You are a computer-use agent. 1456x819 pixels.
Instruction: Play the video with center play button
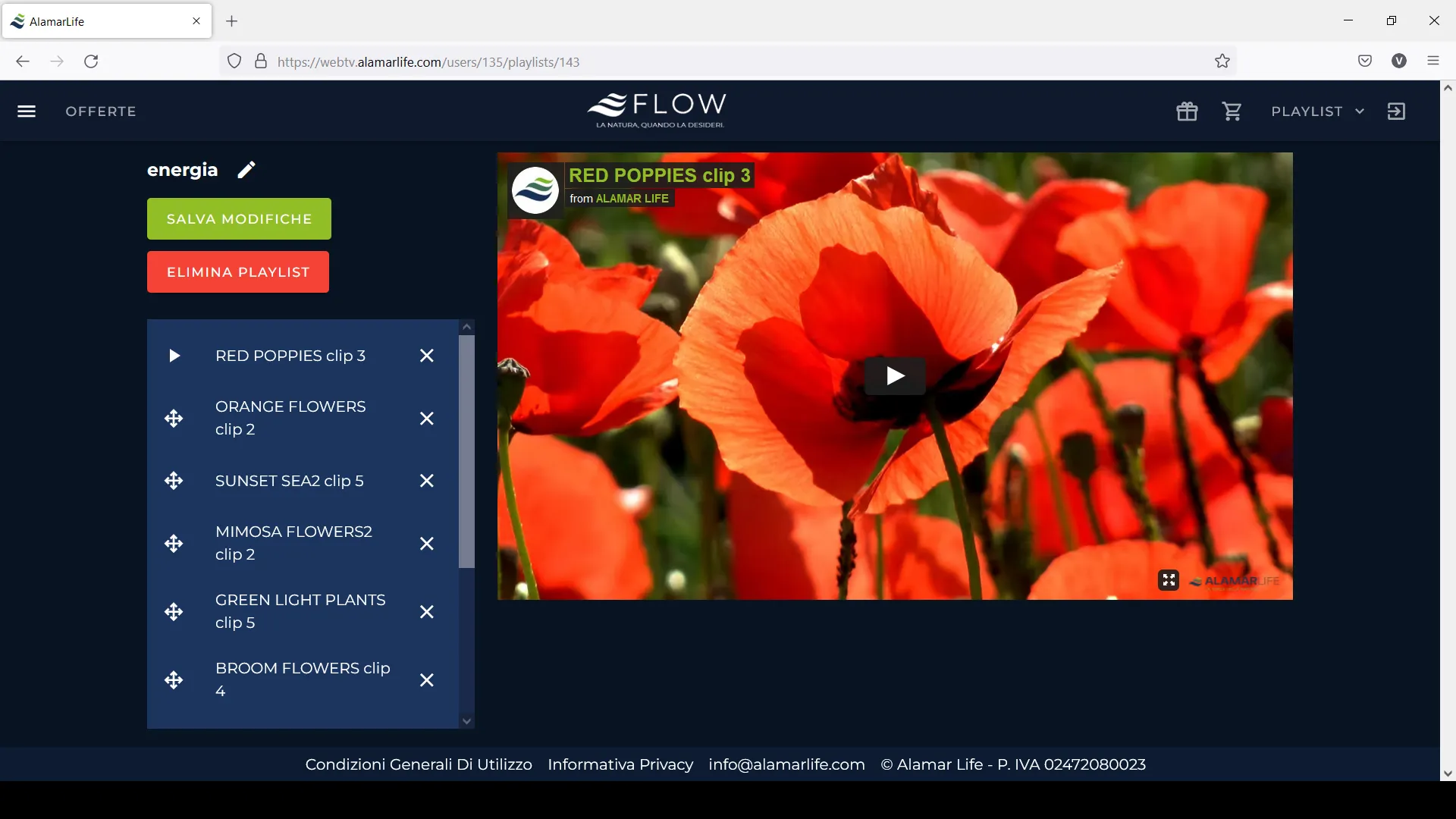coord(895,375)
